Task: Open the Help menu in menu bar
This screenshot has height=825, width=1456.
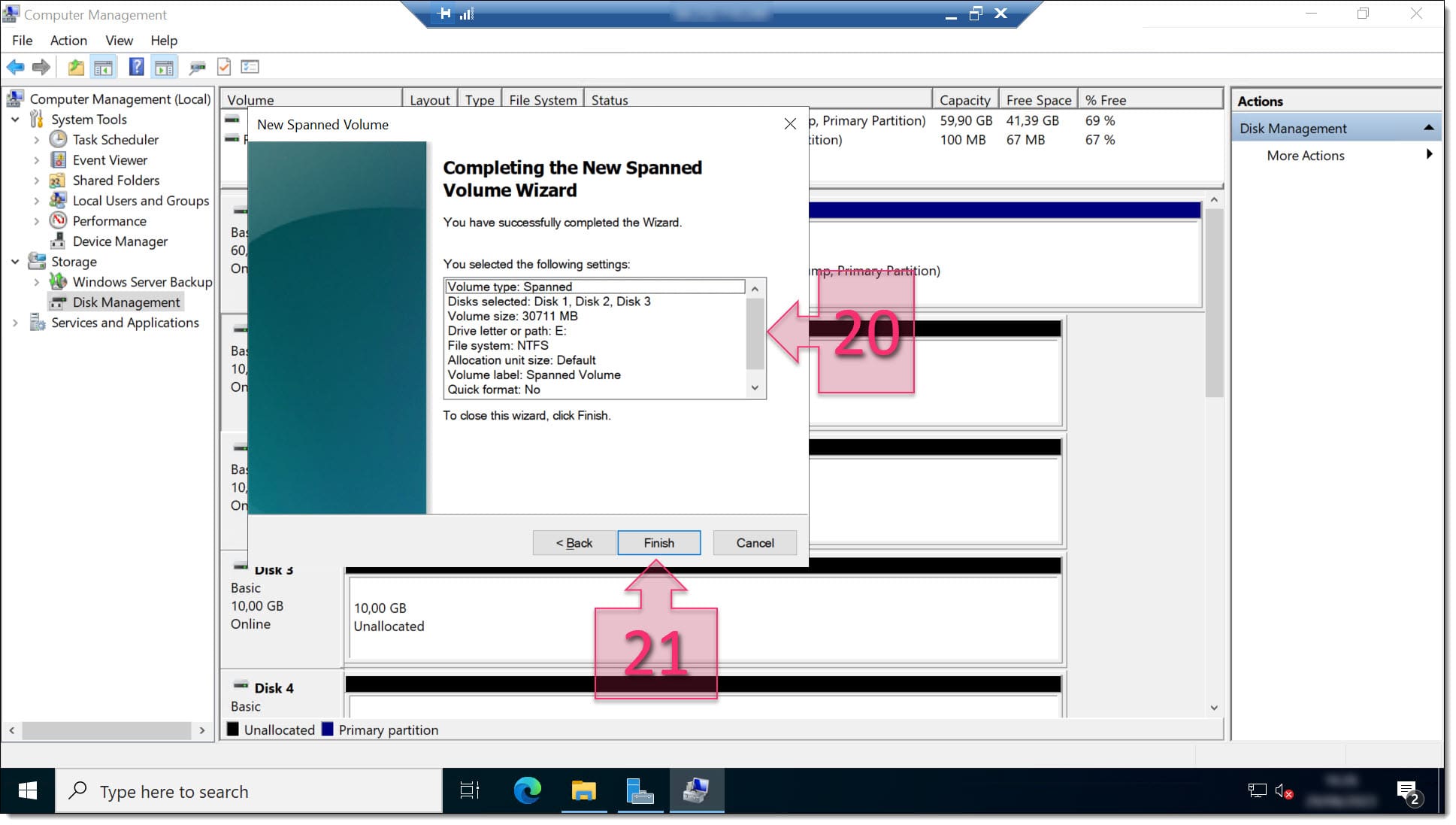Action: click(x=163, y=40)
